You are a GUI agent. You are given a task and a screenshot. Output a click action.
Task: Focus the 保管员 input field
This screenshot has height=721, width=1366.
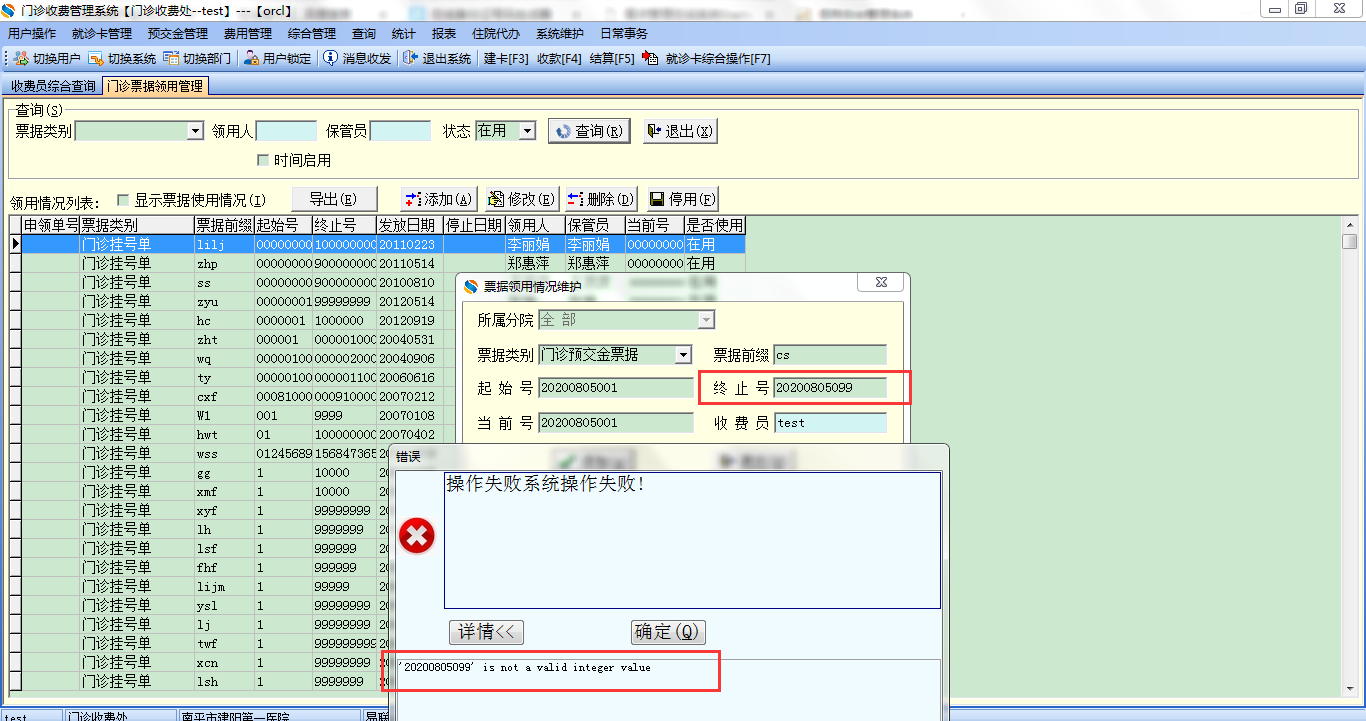[400, 131]
